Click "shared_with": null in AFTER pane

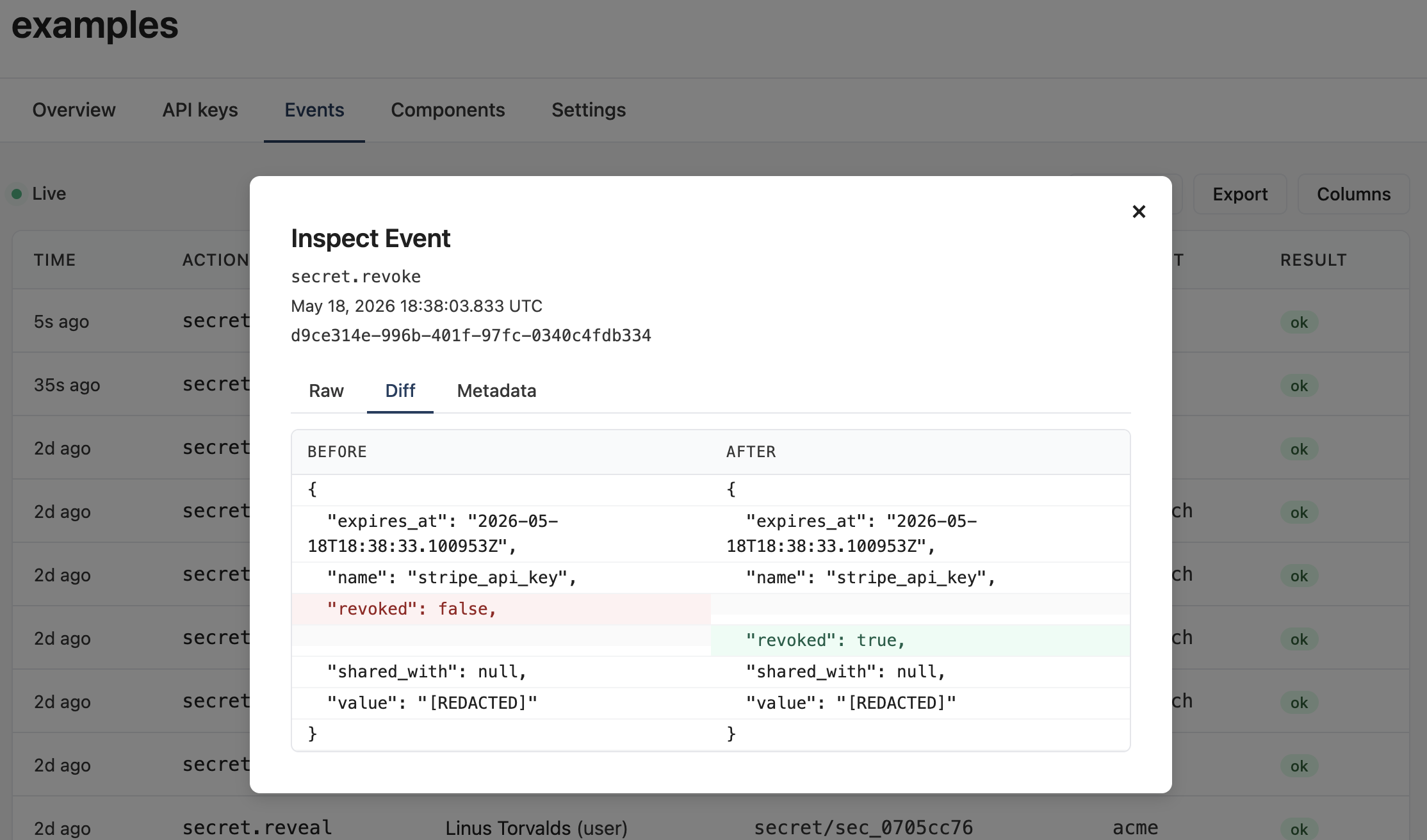click(x=845, y=672)
